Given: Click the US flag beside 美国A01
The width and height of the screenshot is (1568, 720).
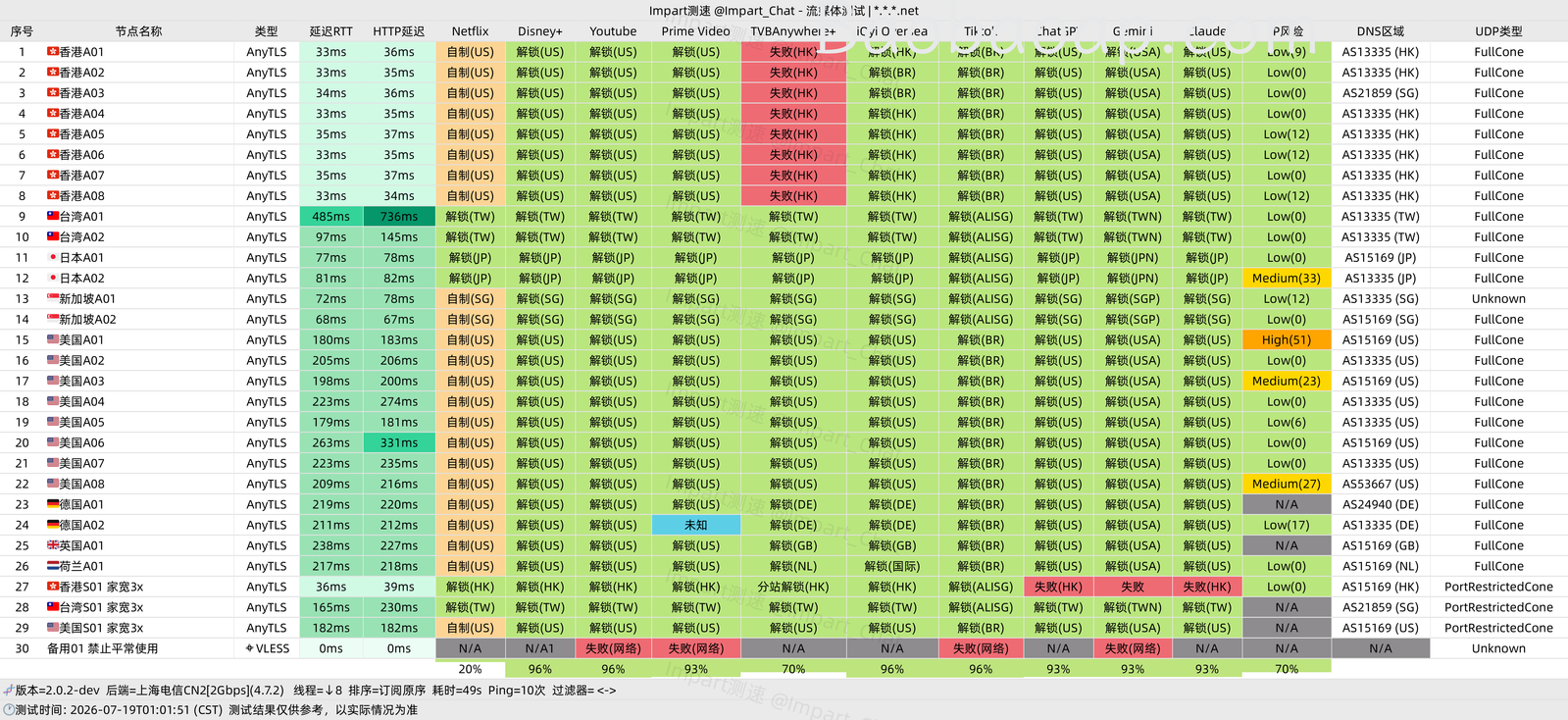Looking at the screenshot, I should [53, 340].
